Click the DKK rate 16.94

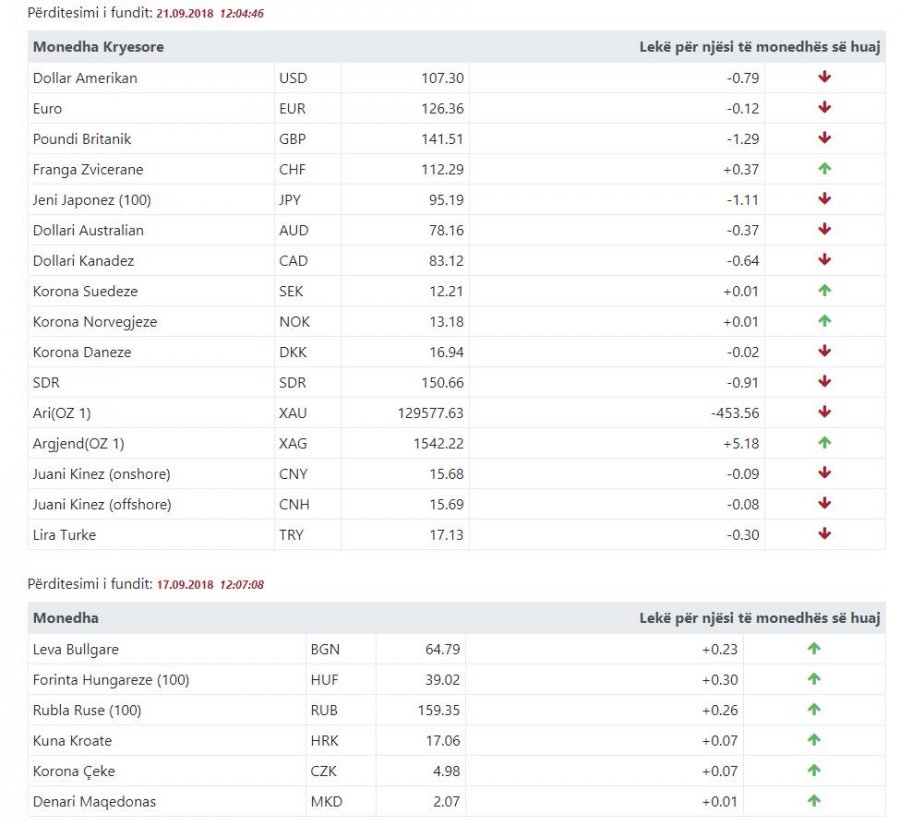tap(446, 352)
